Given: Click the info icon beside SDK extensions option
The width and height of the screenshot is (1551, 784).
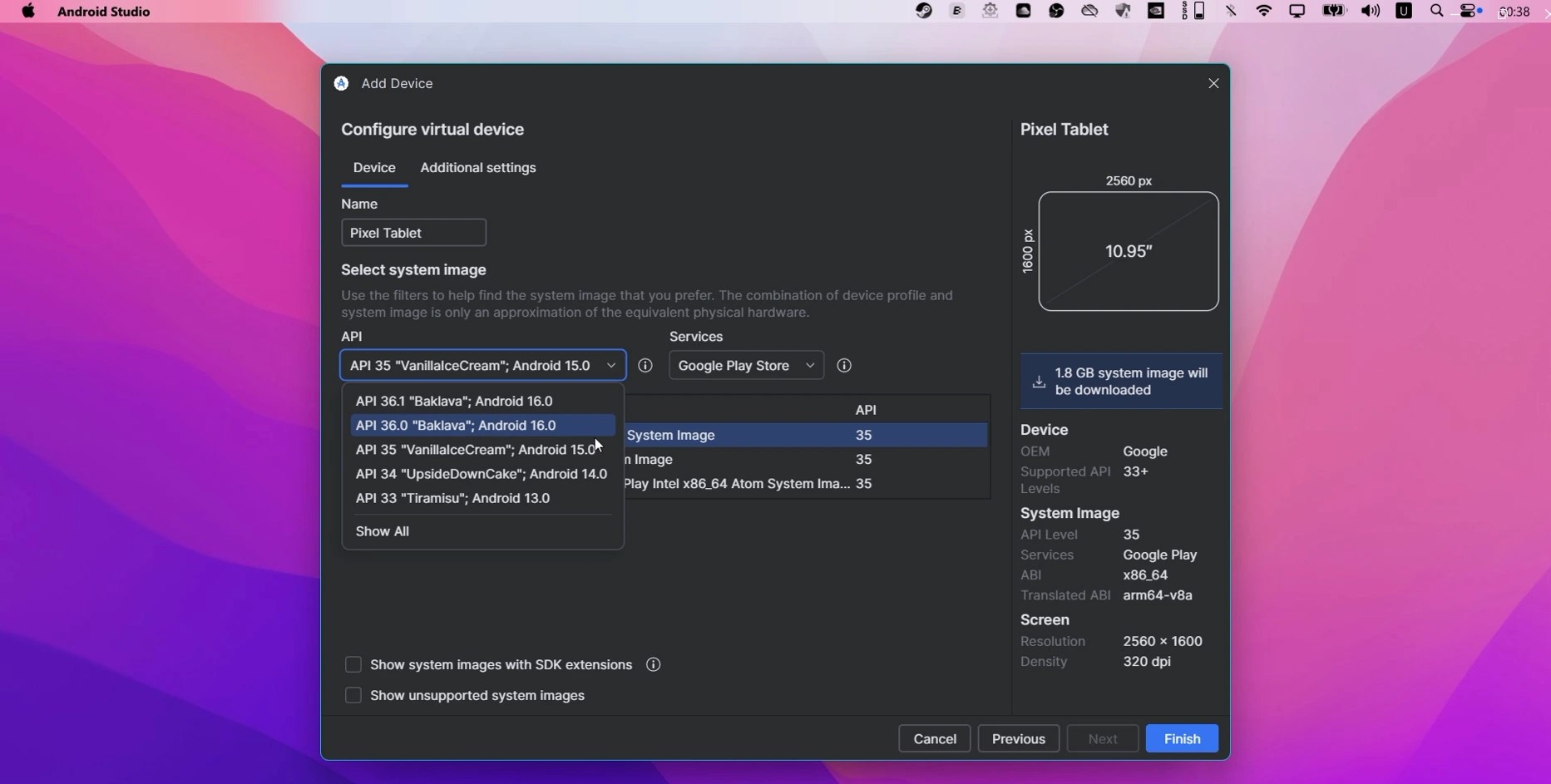Looking at the screenshot, I should [x=654, y=665].
